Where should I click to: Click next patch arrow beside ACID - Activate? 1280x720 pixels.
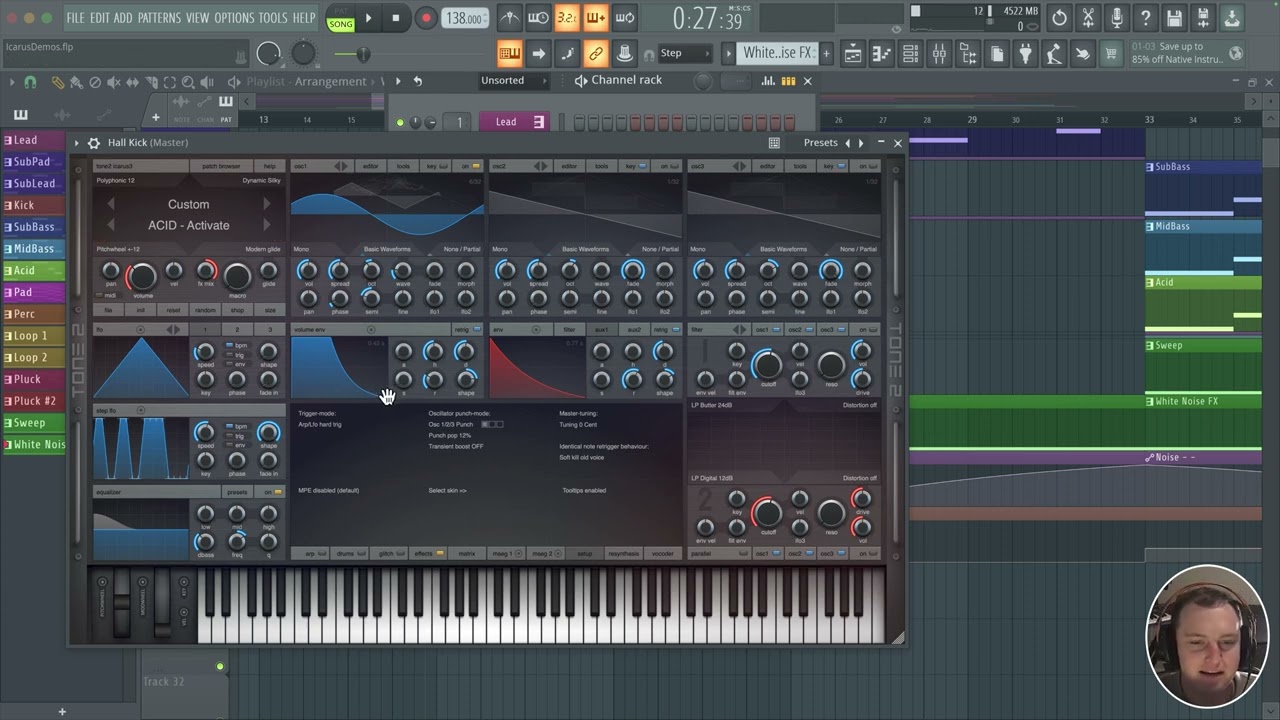click(266, 226)
